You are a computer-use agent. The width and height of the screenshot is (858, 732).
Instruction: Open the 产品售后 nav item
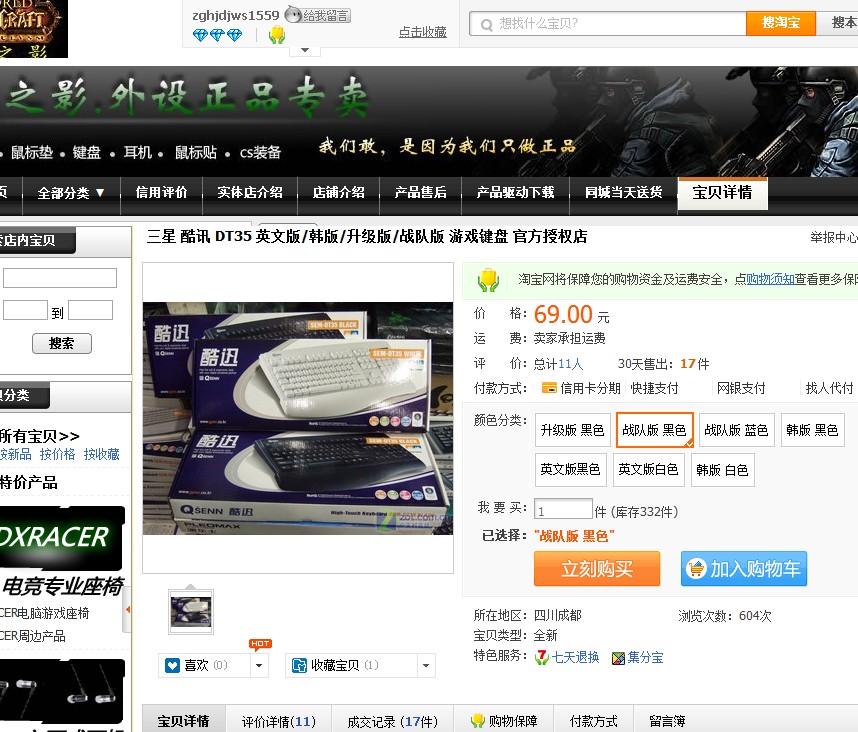coord(420,193)
